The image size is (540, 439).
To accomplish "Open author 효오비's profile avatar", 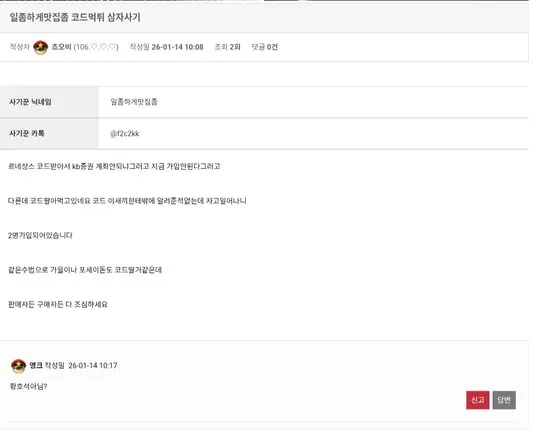I will (x=41, y=47).
